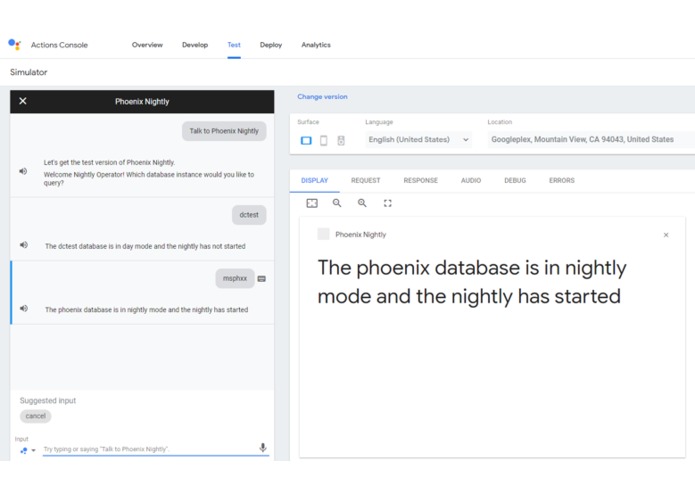695x494 pixels.
Task: Switch to the DEBUG tab
Action: click(x=515, y=180)
